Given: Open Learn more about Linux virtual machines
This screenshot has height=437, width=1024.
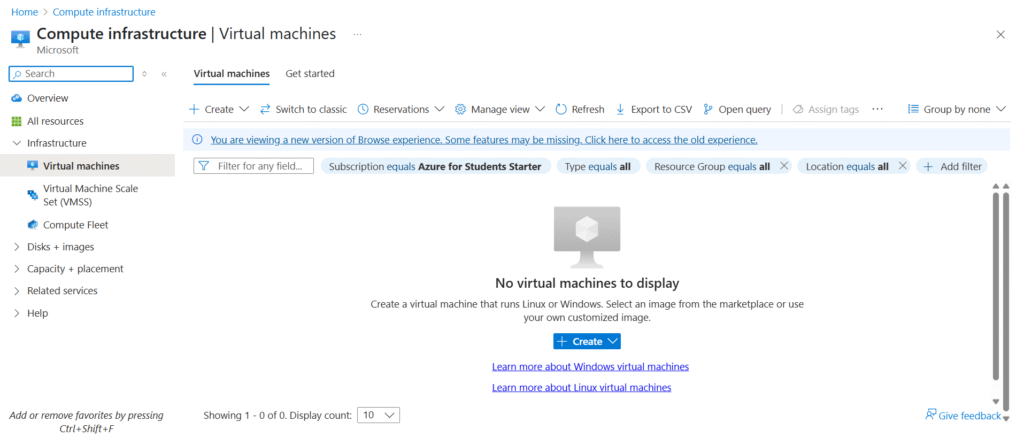Looking at the screenshot, I should [x=581, y=387].
